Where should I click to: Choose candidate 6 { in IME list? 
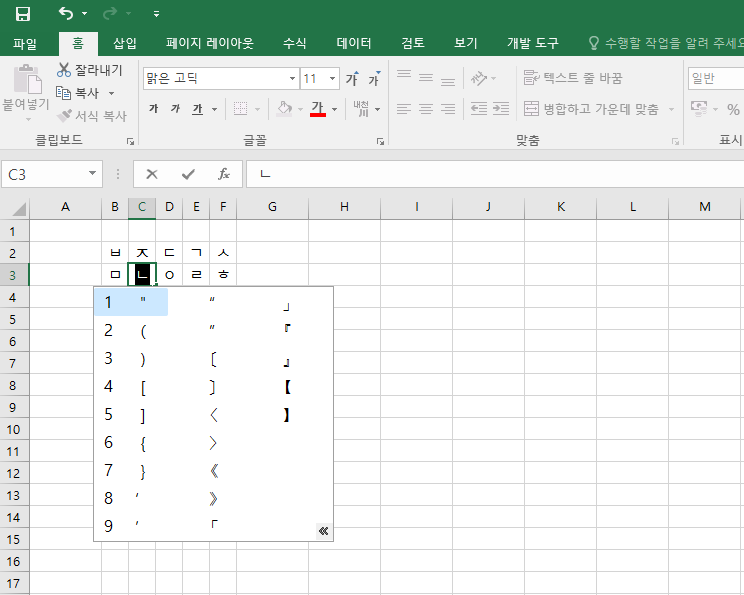[131, 443]
